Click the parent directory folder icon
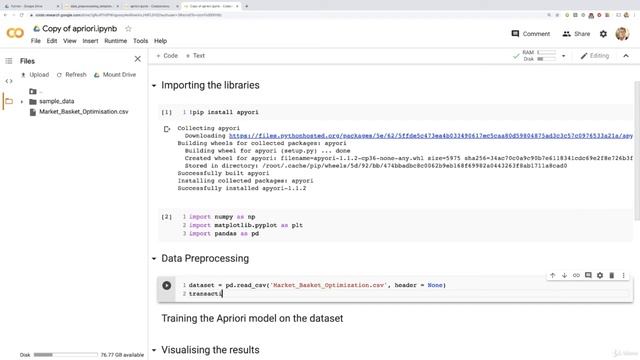The width and height of the screenshot is (640, 360). click(33, 91)
